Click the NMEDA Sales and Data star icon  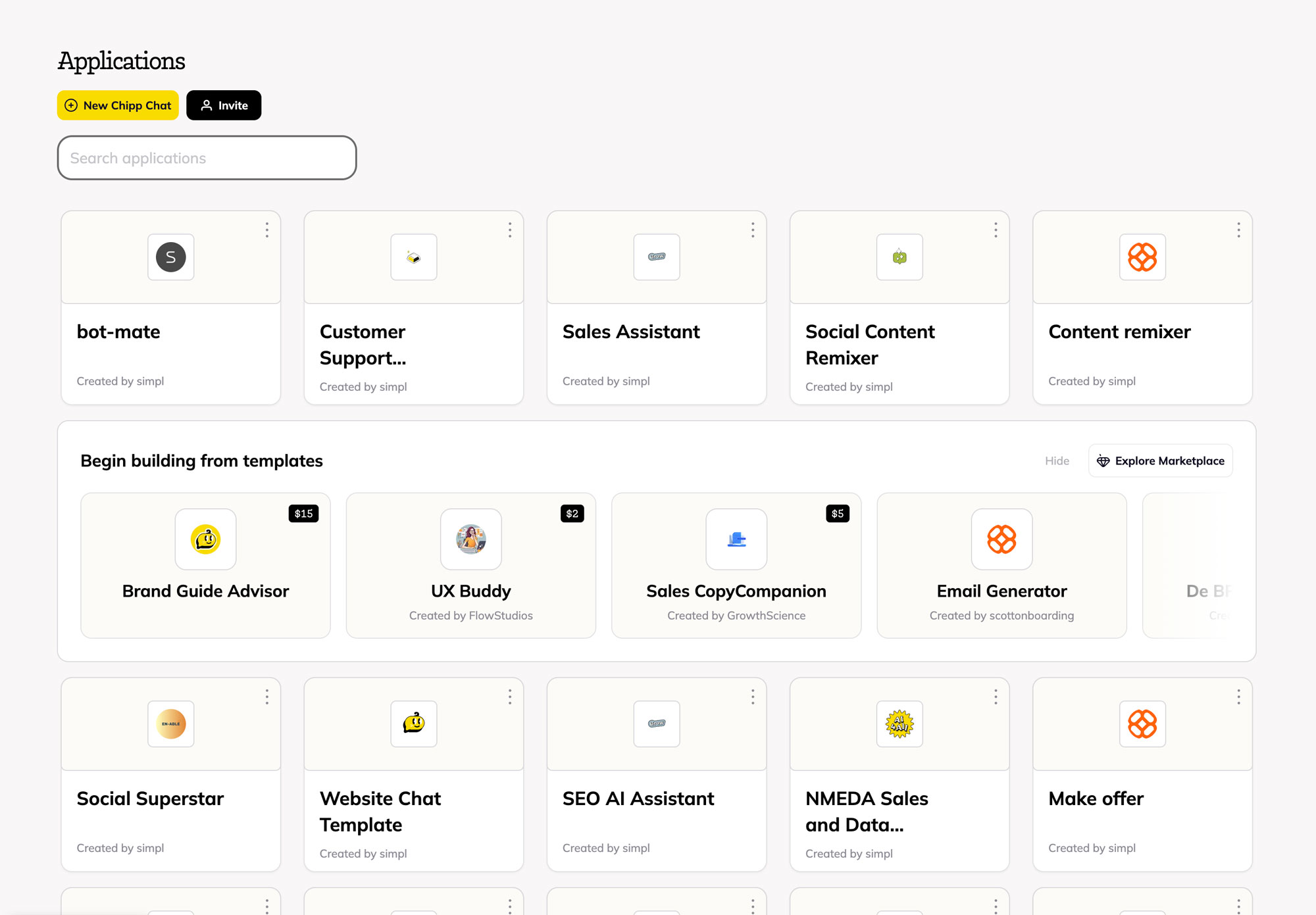[899, 724]
